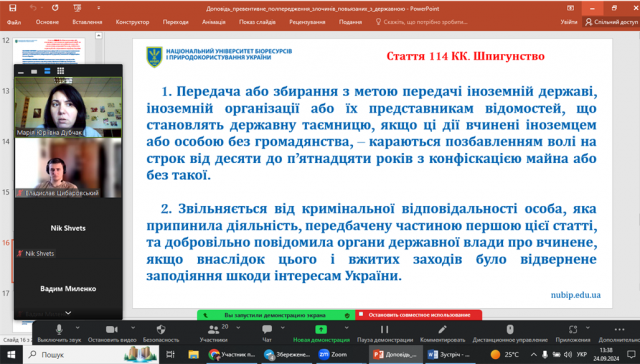Minimize the Zoom video panel

coord(21,71)
